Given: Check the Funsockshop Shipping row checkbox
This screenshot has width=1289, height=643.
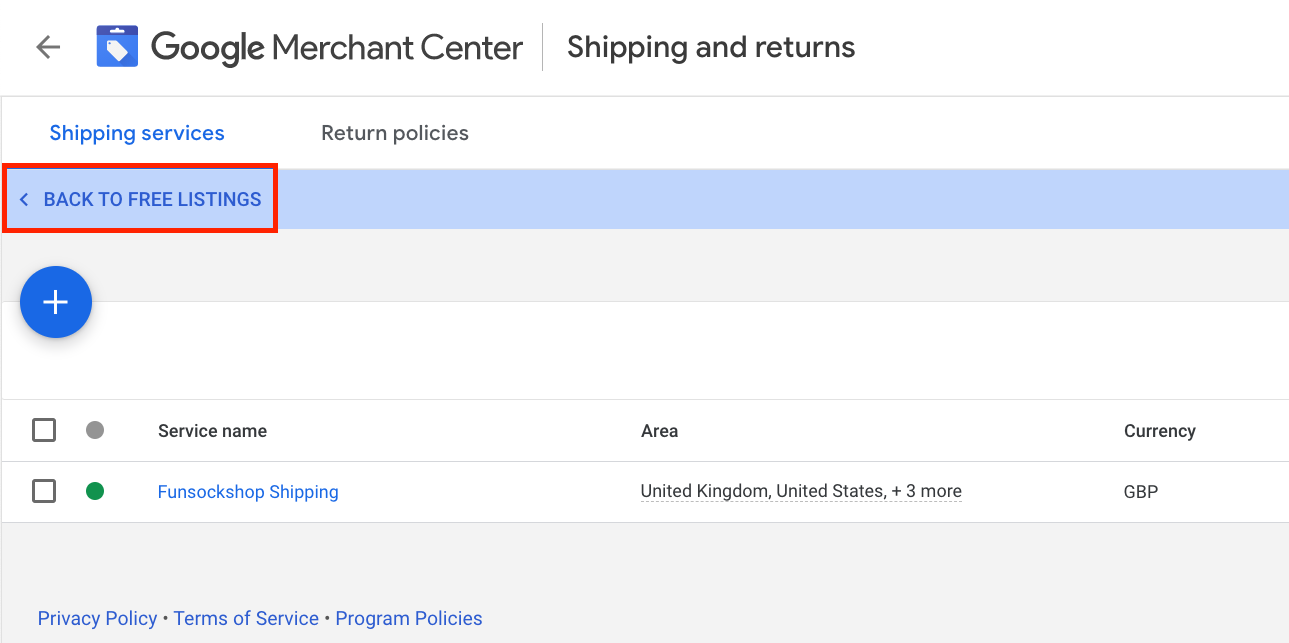Looking at the screenshot, I should coord(44,491).
